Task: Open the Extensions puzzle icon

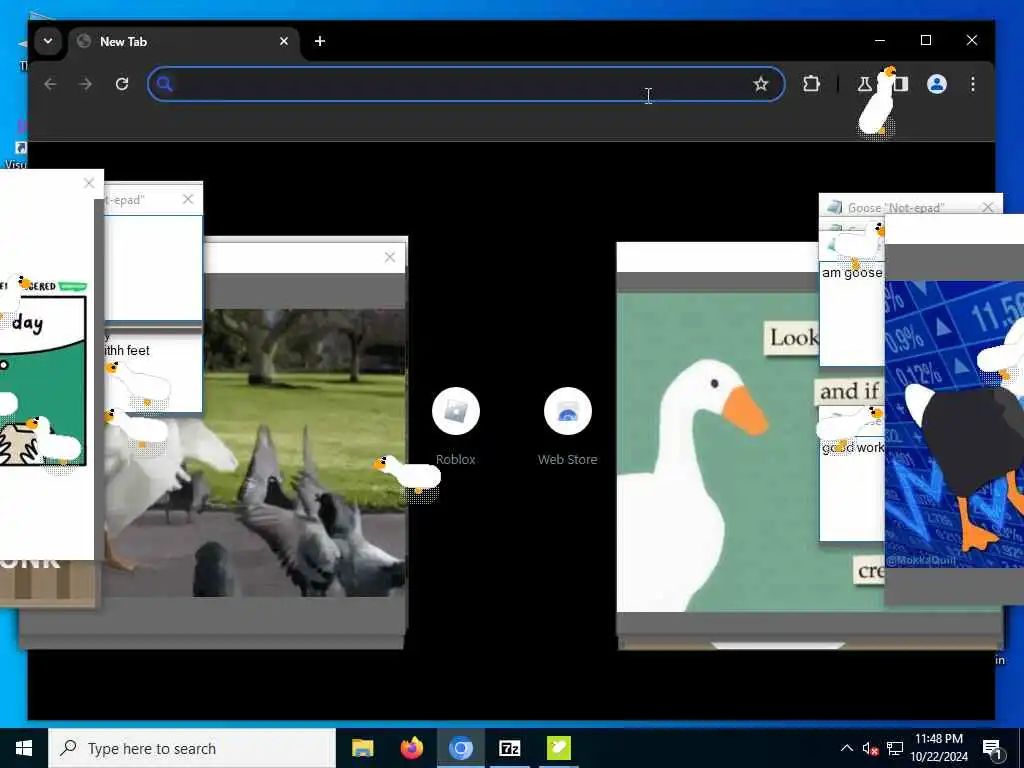Action: (x=811, y=84)
